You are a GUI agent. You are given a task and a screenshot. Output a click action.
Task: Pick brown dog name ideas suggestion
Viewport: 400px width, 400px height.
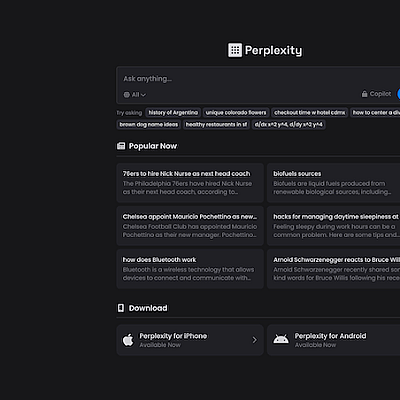[x=149, y=125]
